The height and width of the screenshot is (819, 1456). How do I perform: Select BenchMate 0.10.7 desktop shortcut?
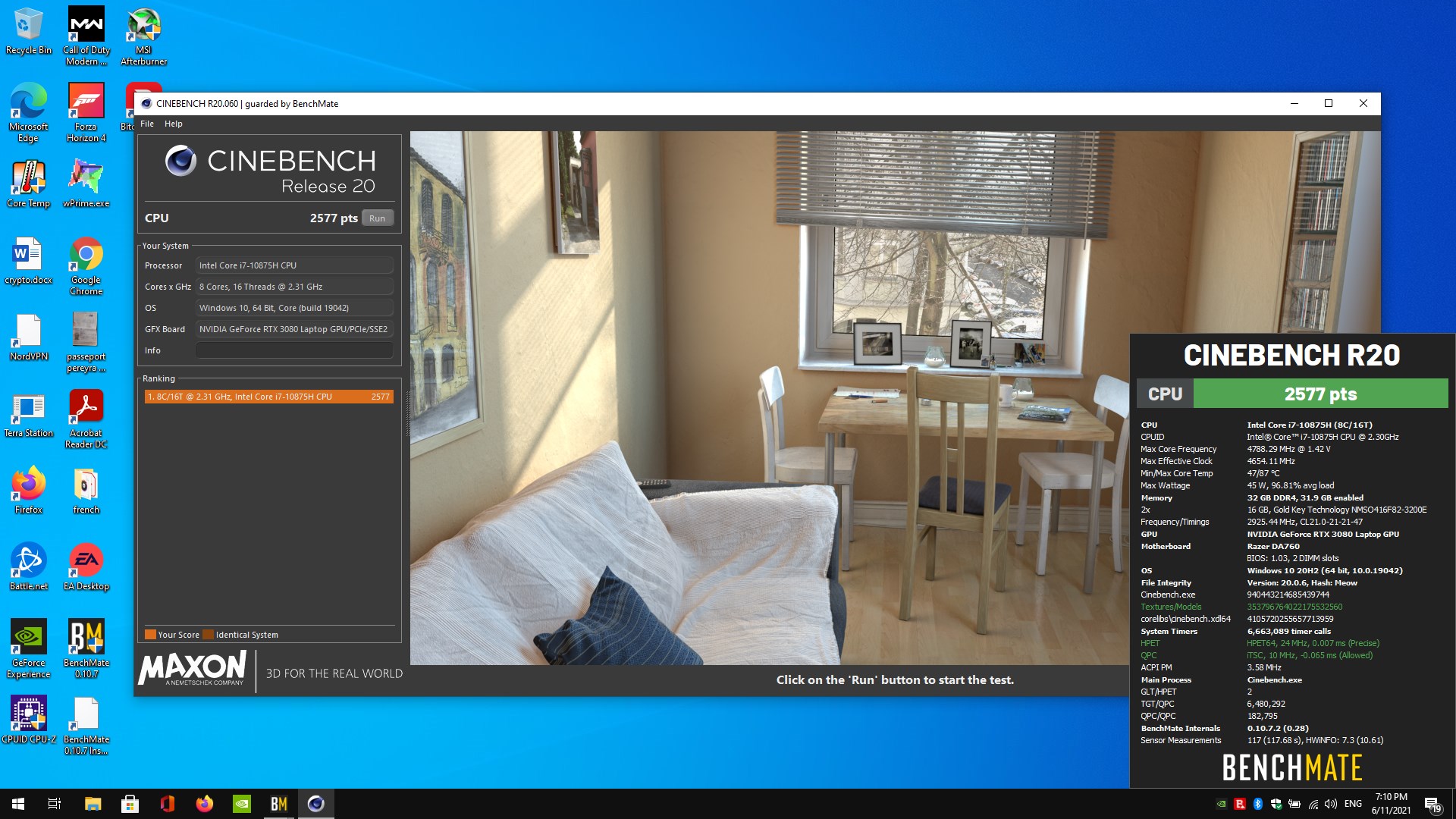point(86,648)
